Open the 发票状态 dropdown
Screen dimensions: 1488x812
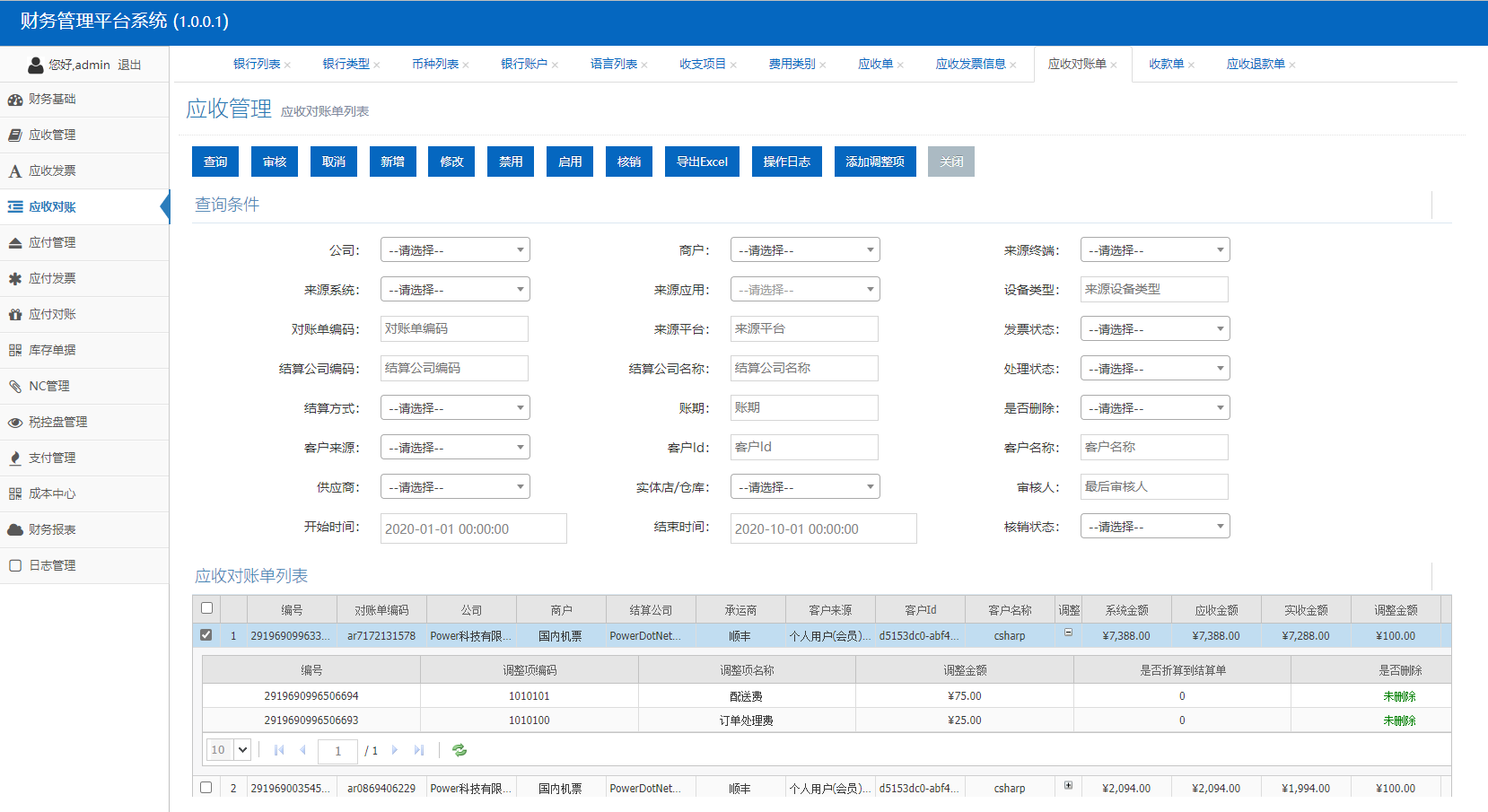[1154, 329]
